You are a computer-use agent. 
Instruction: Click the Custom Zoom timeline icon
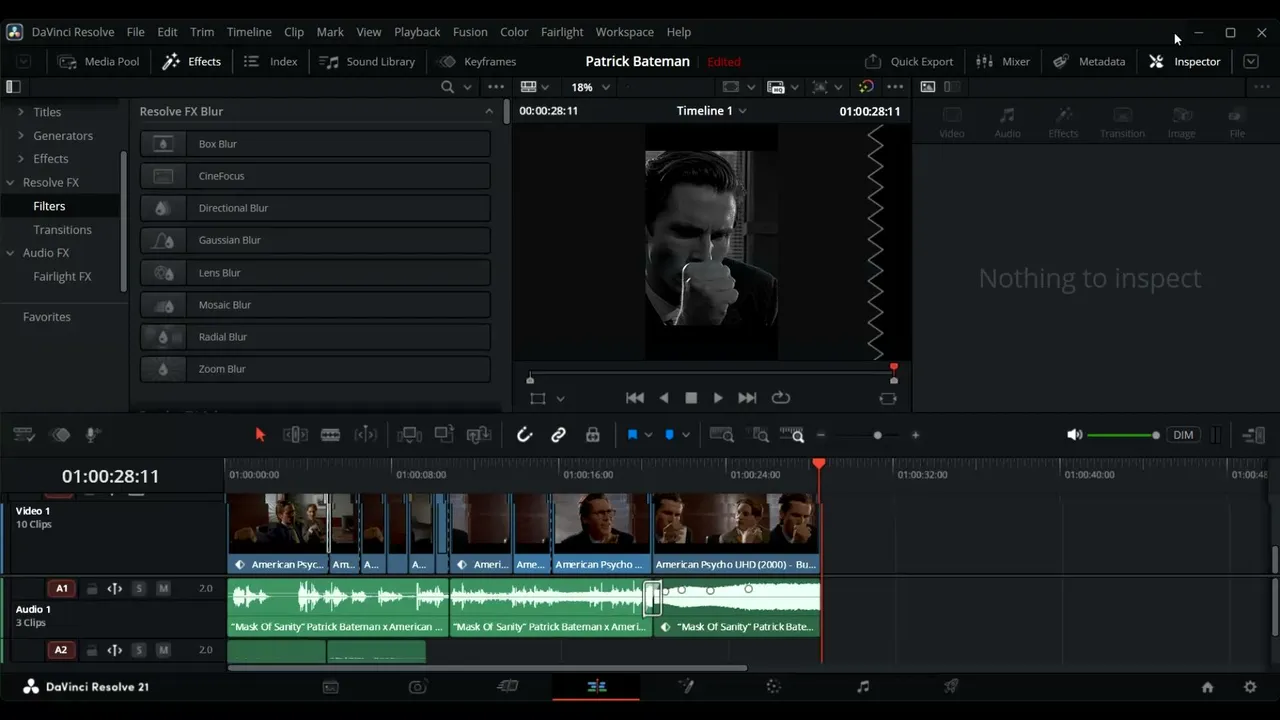click(794, 435)
